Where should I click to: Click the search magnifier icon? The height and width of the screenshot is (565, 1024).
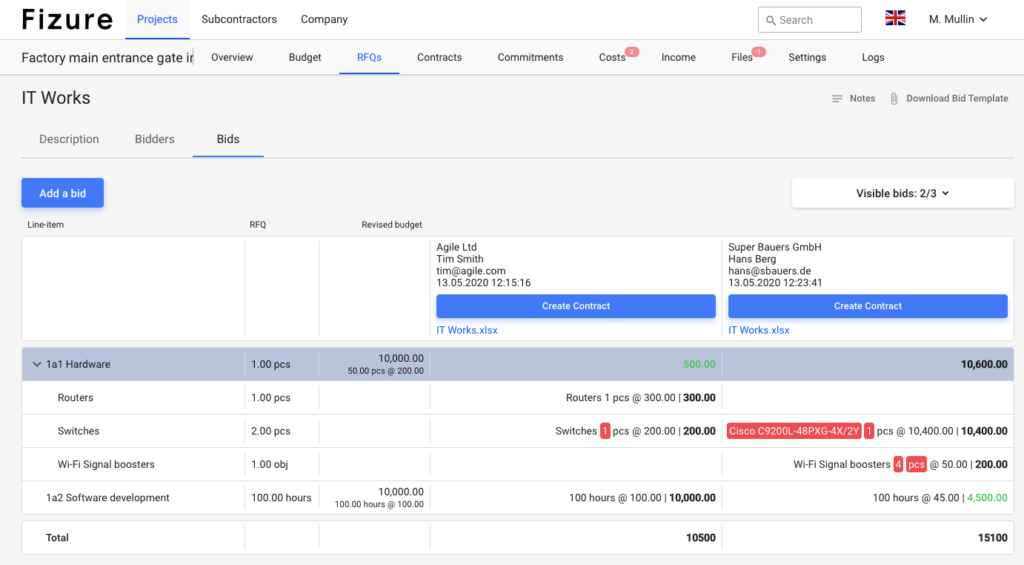(x=771, y=20)
